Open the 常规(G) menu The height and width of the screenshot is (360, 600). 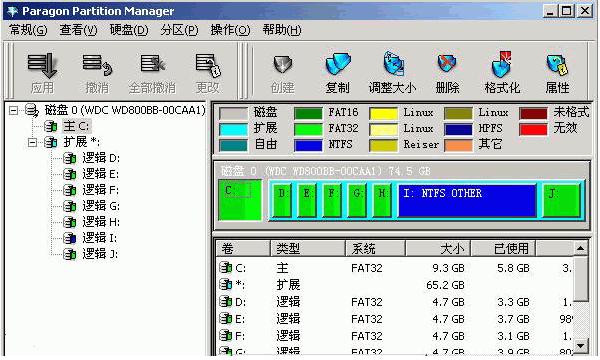point(28,30)
